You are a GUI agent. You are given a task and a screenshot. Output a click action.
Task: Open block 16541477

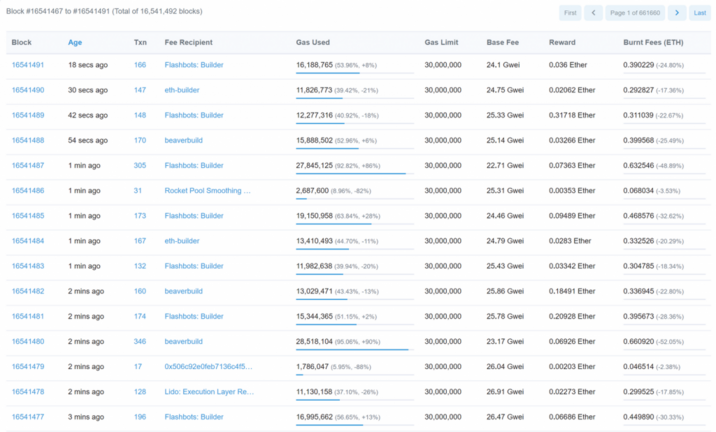[28, 416]
